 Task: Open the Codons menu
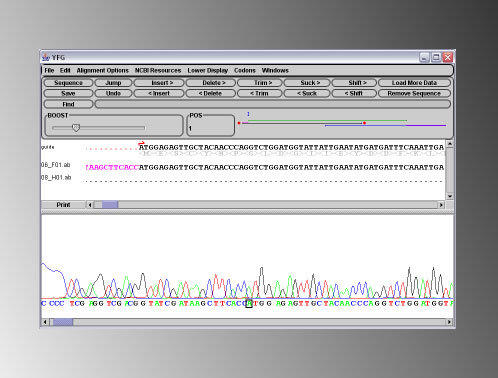point(245,70)
